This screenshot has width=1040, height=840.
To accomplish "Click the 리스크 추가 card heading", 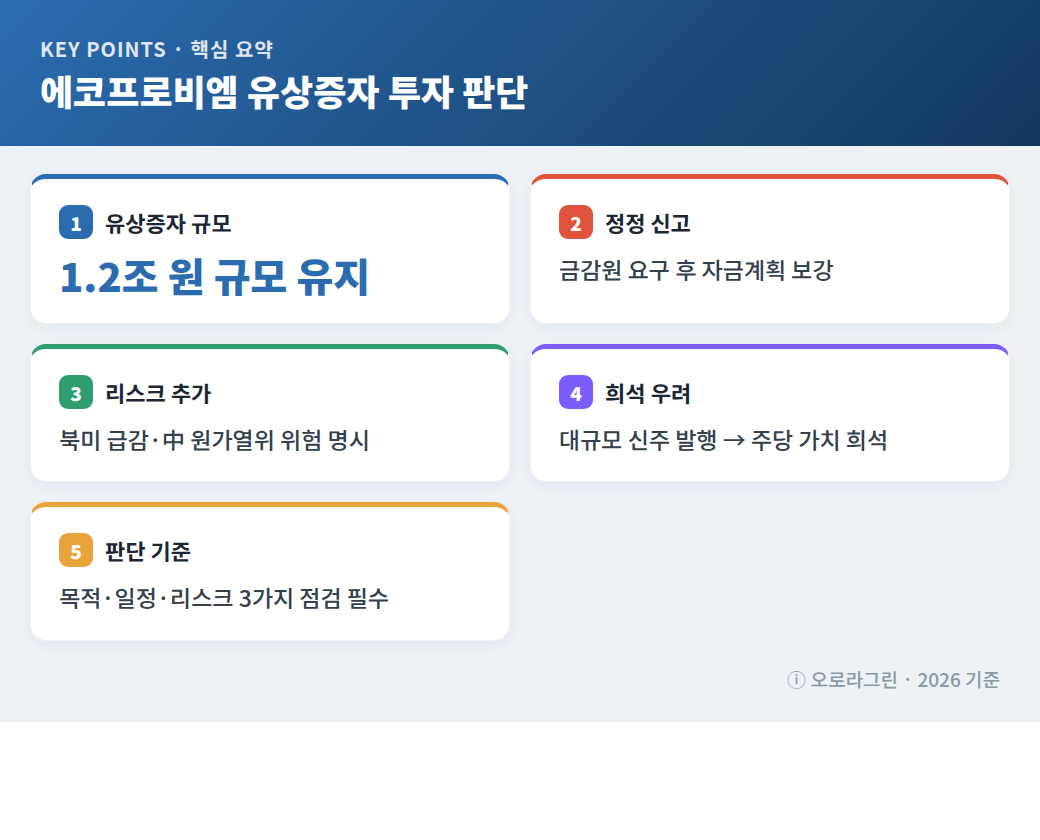I will pos(158,393).
